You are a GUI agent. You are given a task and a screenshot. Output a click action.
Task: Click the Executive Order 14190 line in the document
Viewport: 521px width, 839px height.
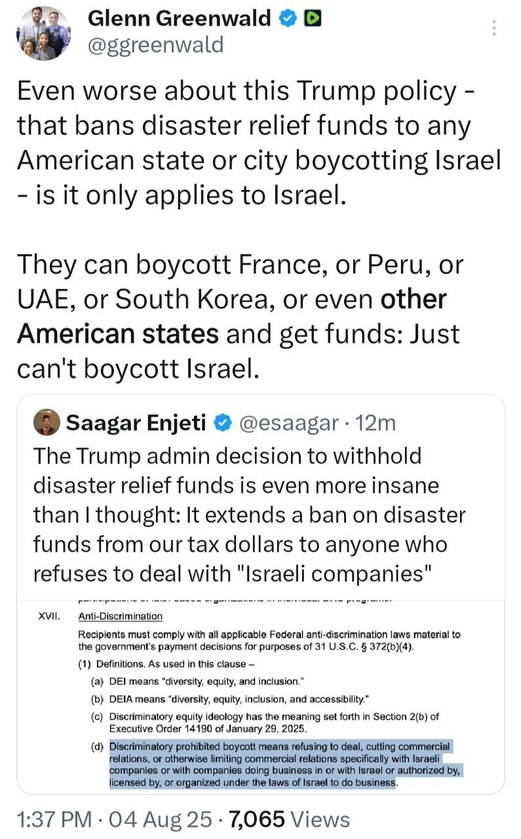208,728
